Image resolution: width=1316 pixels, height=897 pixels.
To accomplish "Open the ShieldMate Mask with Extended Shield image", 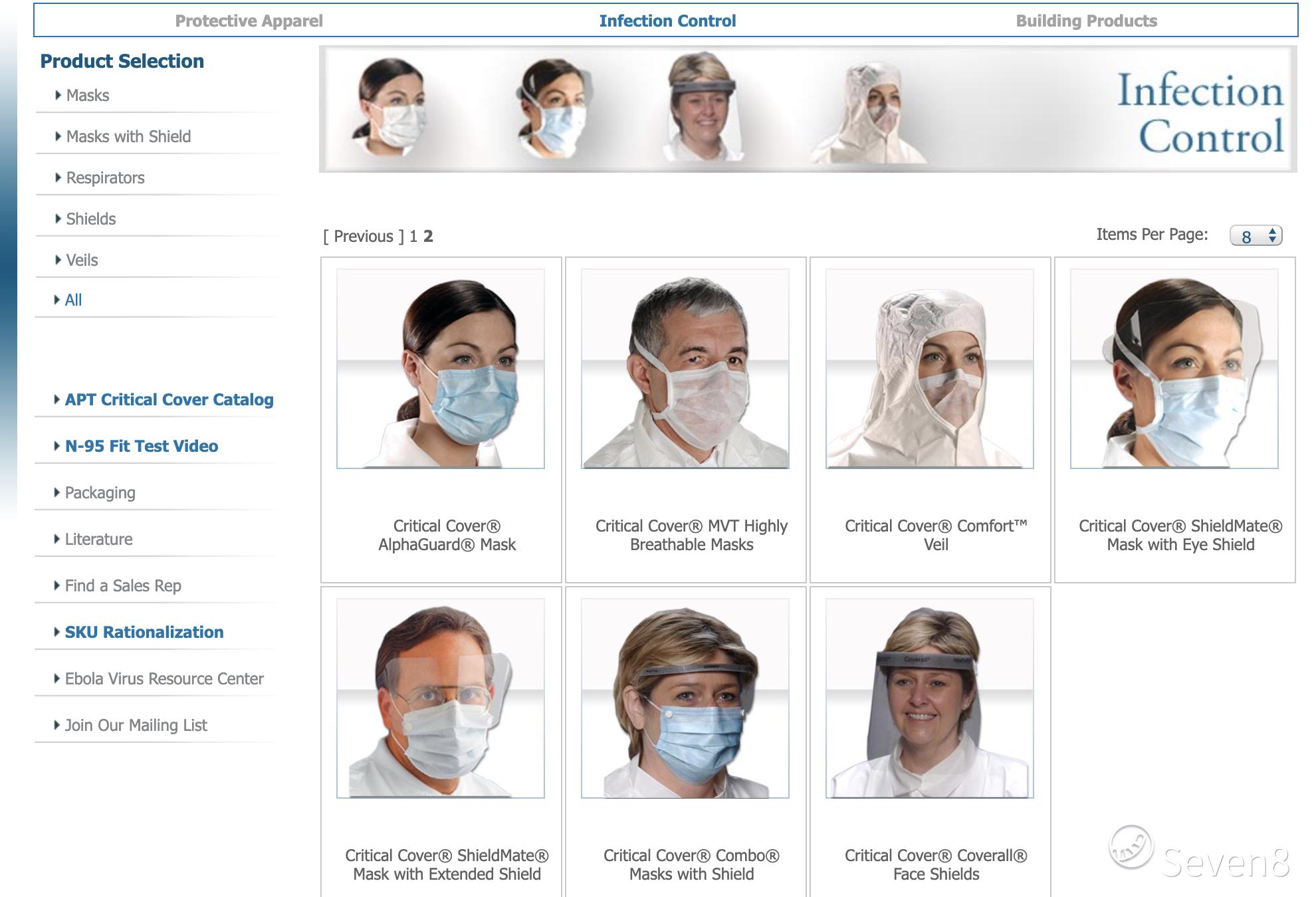I will [440, 698].
